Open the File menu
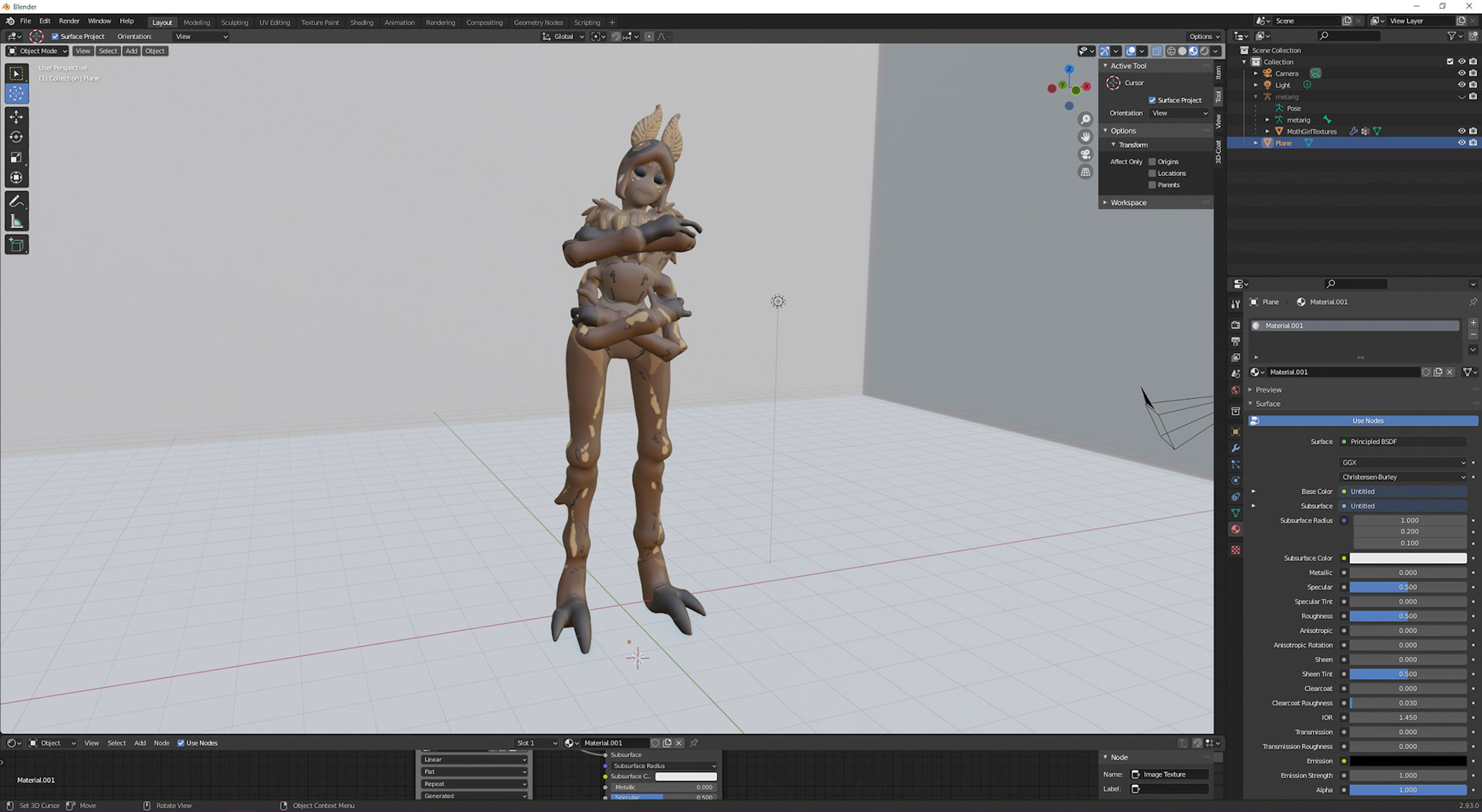1482x812 pixels. tap(25, 22)
